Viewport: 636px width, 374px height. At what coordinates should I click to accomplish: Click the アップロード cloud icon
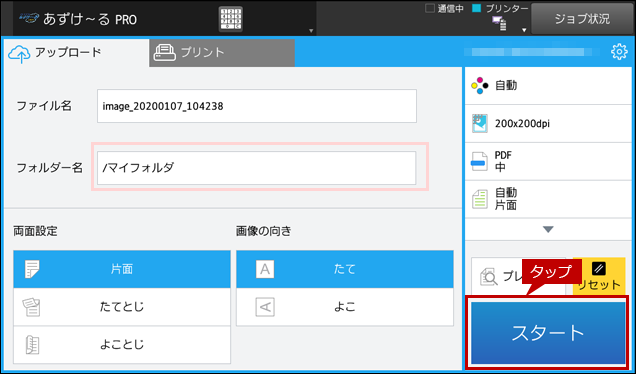[19, 54]
